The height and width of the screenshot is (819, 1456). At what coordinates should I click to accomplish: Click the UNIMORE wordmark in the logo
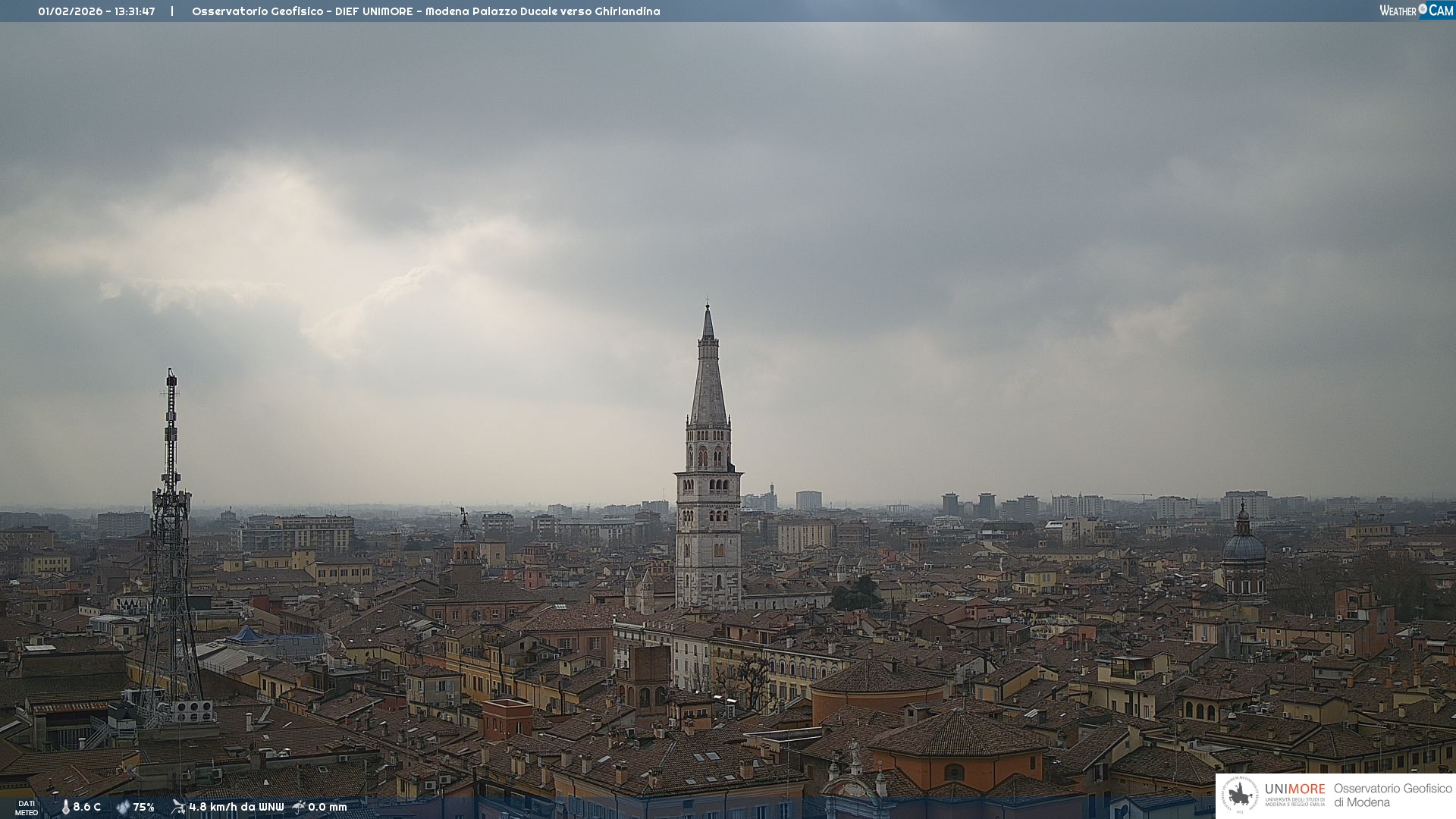(x=1294, y=789)
